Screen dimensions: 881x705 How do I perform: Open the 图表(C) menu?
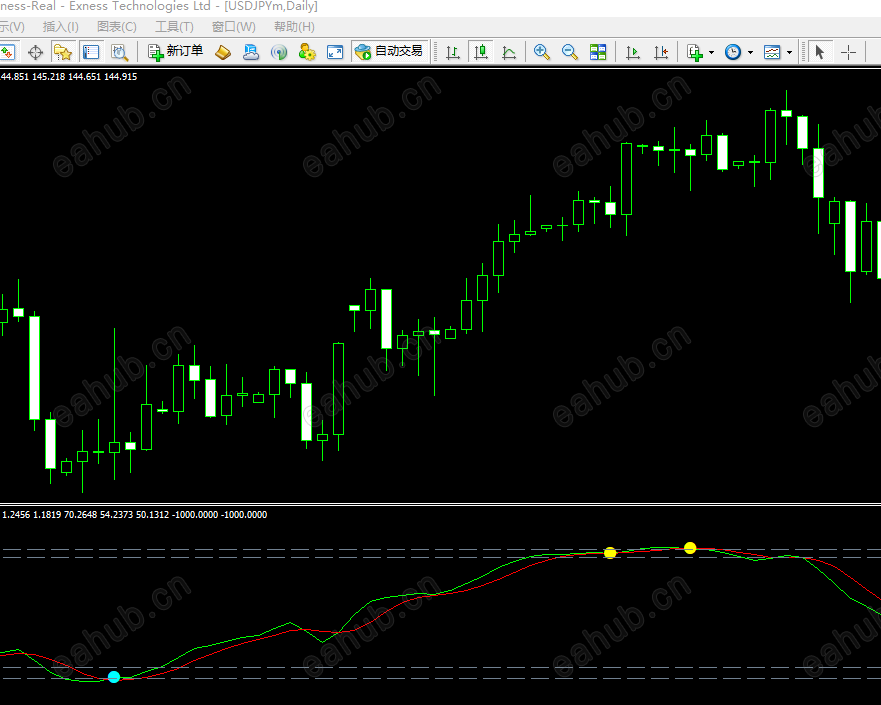coord(117,26)
